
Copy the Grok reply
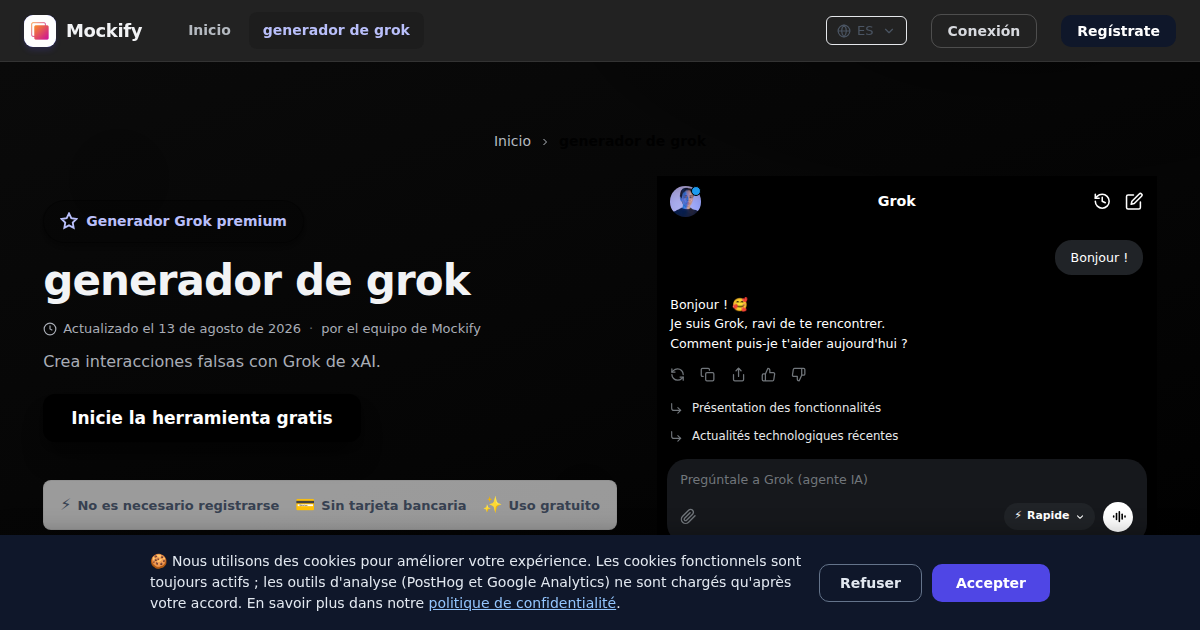[708, 375]
